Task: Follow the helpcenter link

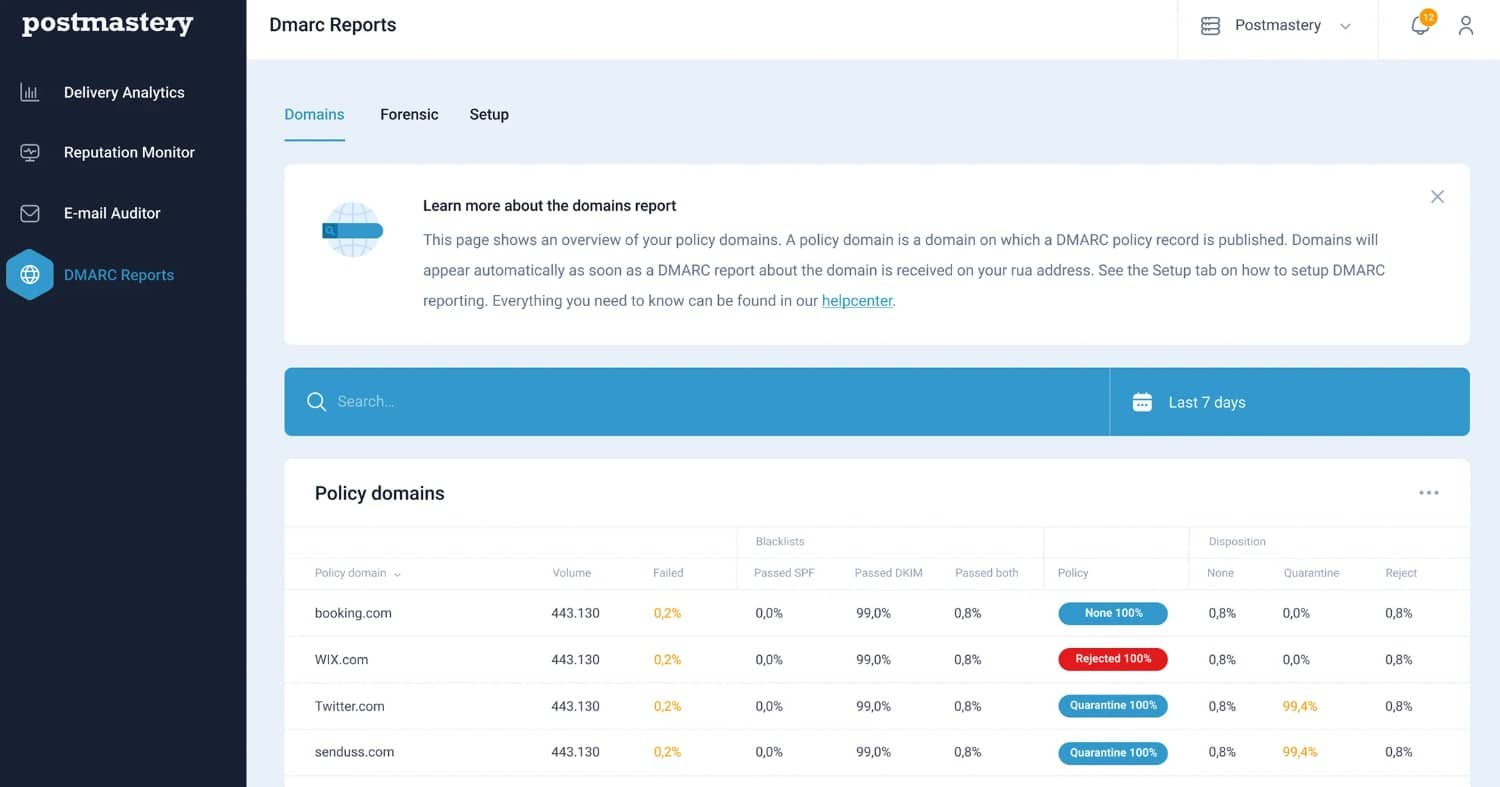Action: [x=857, y=300]
